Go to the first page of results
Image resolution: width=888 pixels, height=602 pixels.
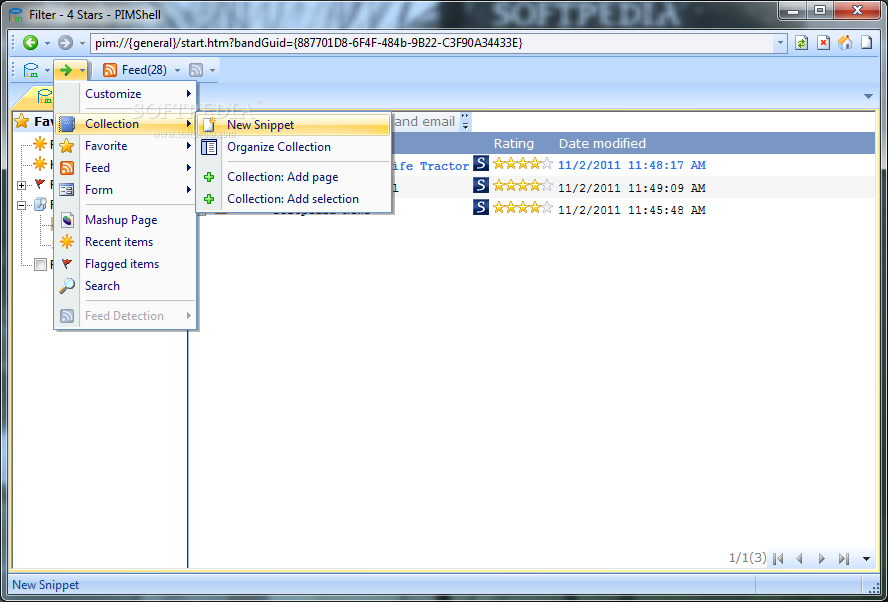(778, 559)
